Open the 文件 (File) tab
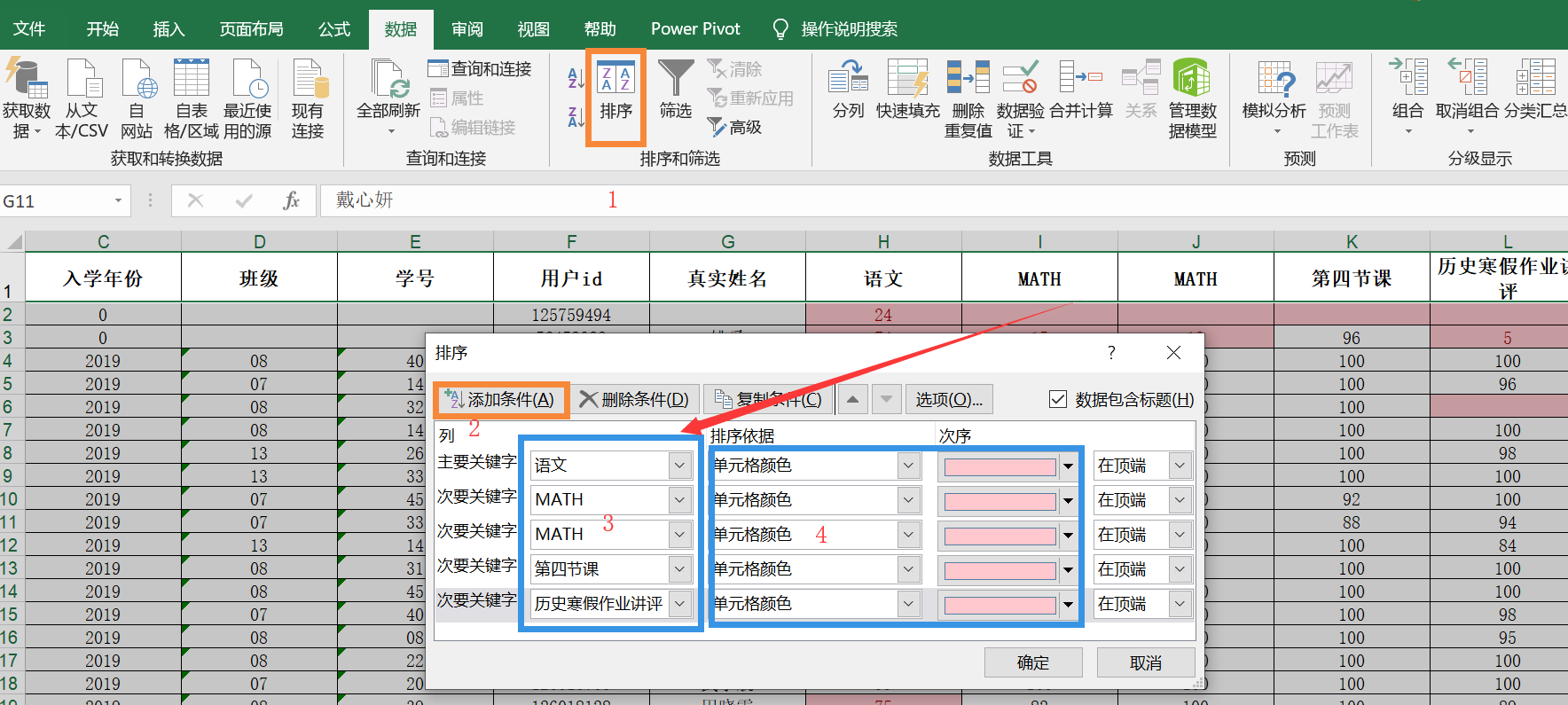1568x705 pixels. click(29, 29)
